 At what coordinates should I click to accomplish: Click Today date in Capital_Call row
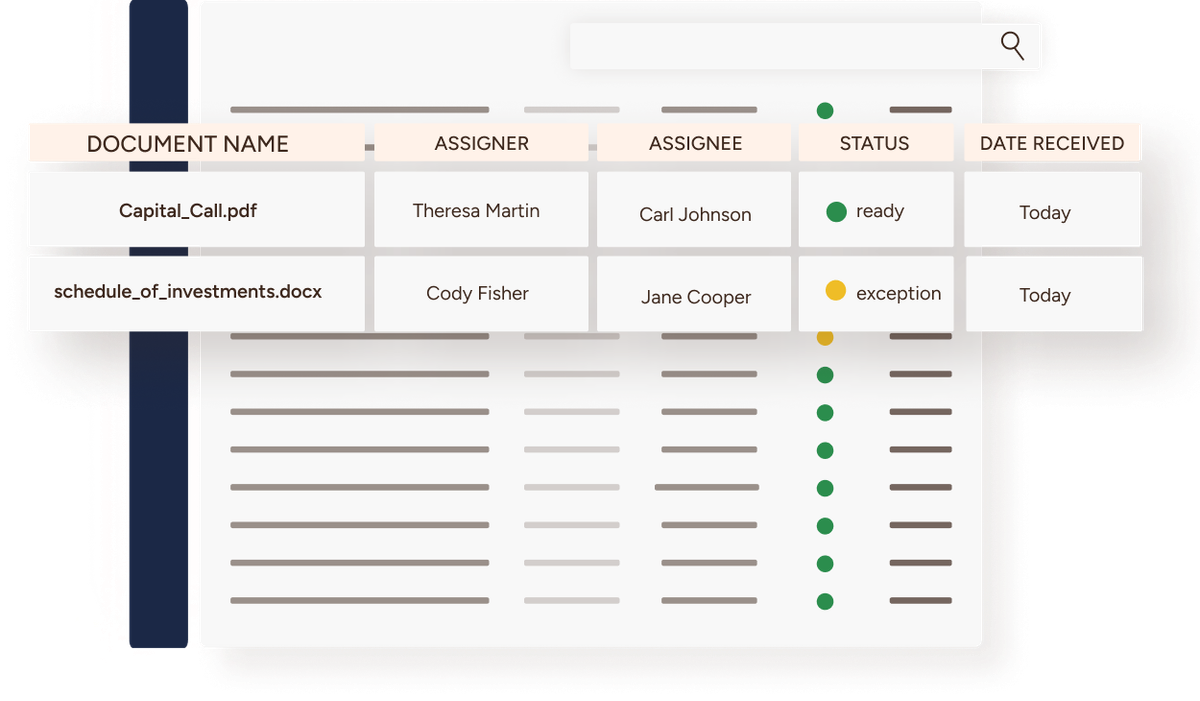click(x=1045, y=213)
